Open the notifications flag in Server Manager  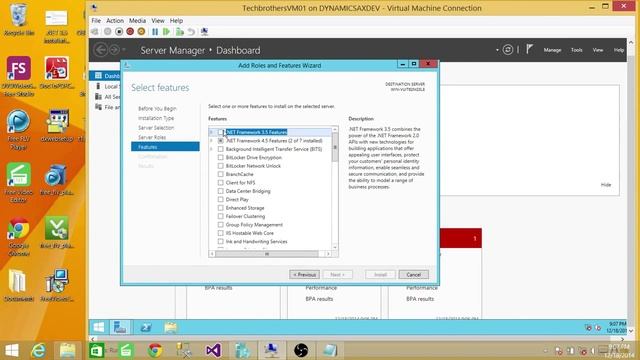click(529, 49)
